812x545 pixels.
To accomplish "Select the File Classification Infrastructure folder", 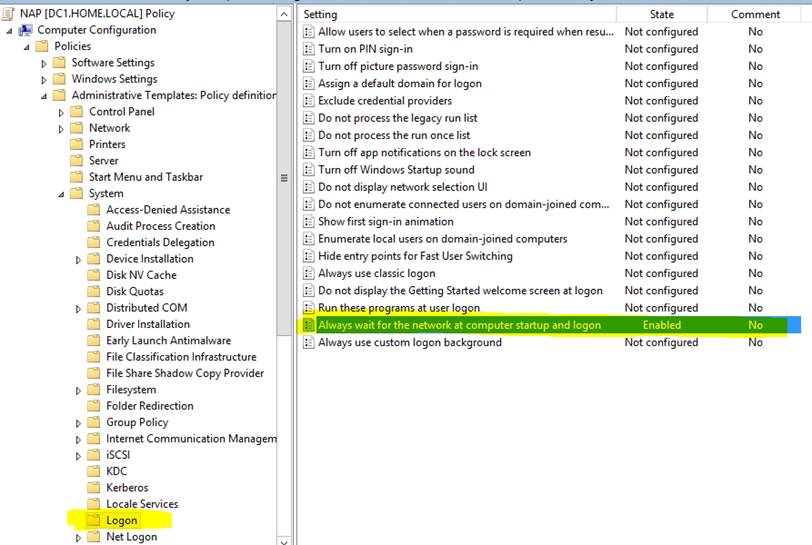I will point(181,357).
